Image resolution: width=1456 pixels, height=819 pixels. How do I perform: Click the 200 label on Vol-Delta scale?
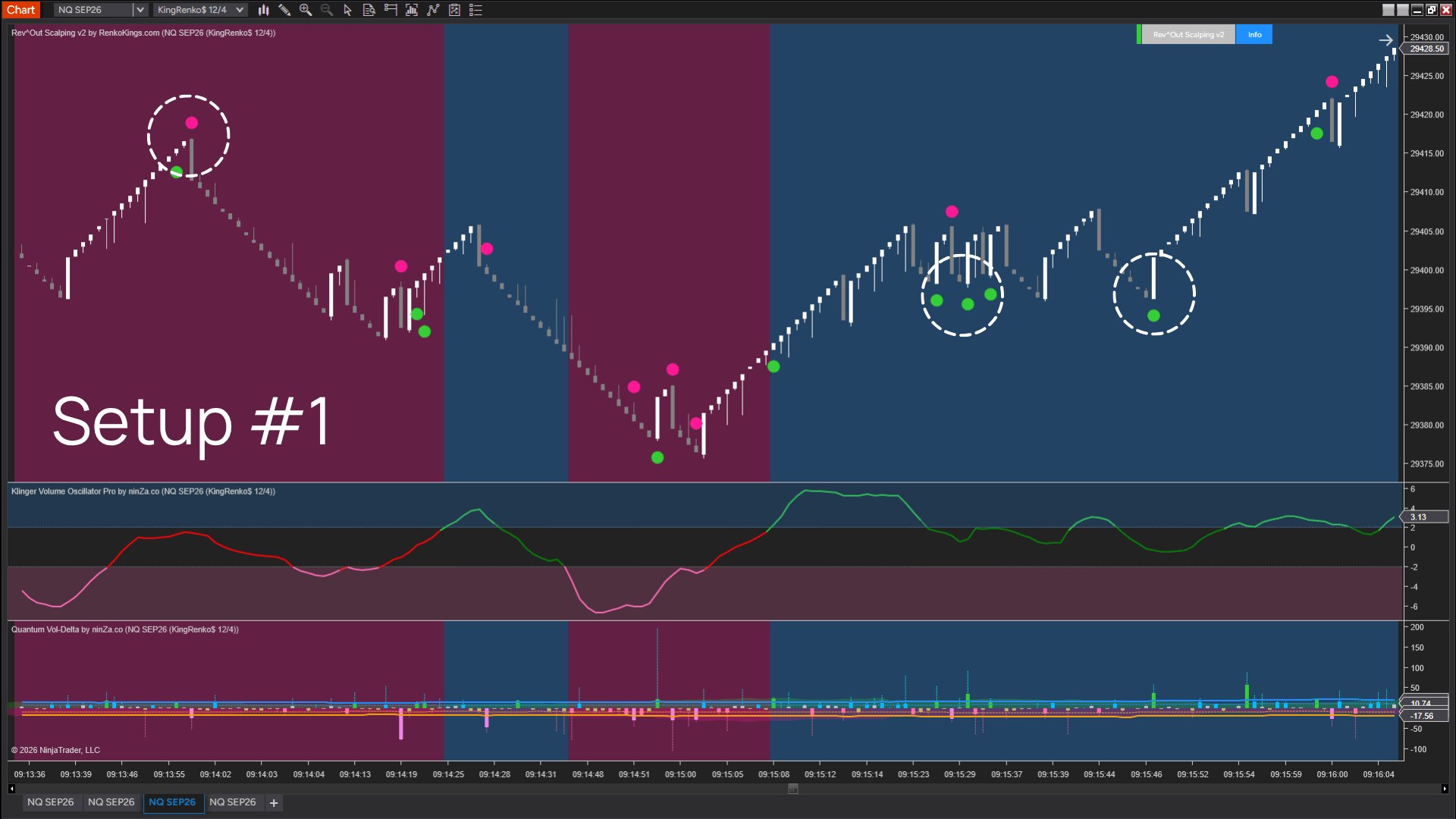[1417, 627]
